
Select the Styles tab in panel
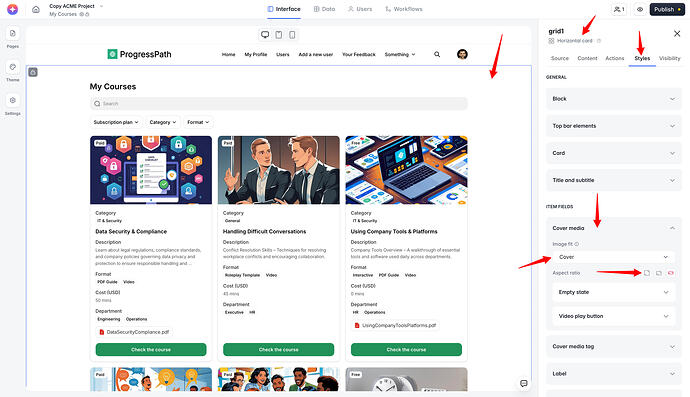pyautogui.click(x=642, y=58)
